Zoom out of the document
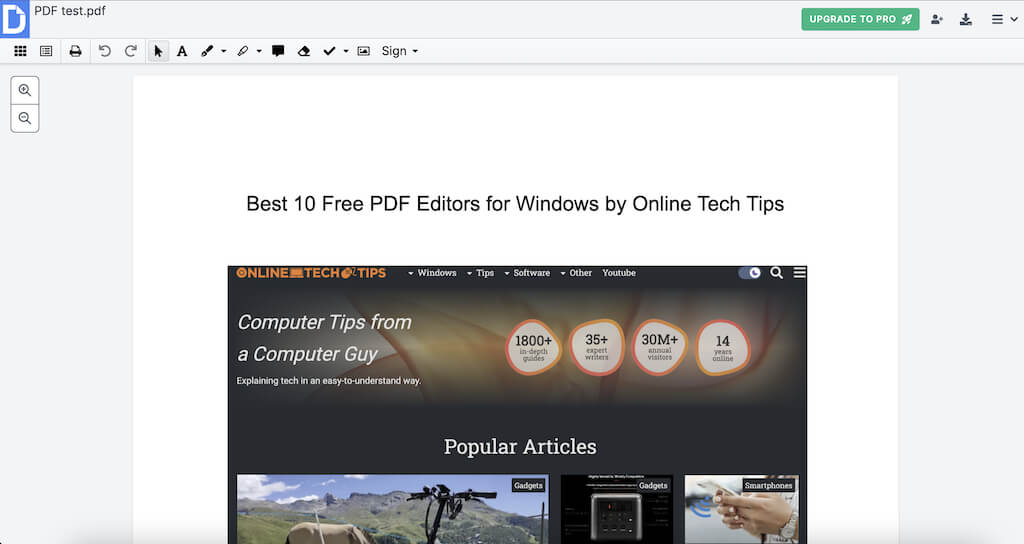 [x=25, y=118]
